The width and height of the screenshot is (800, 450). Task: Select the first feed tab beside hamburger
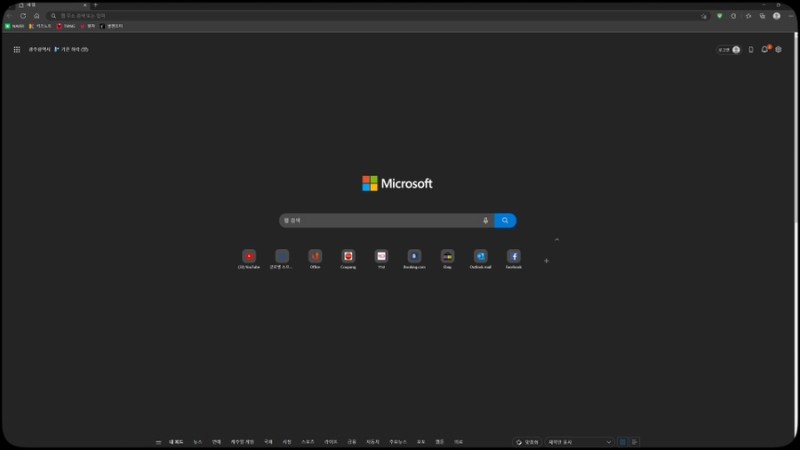coord(176,442)
